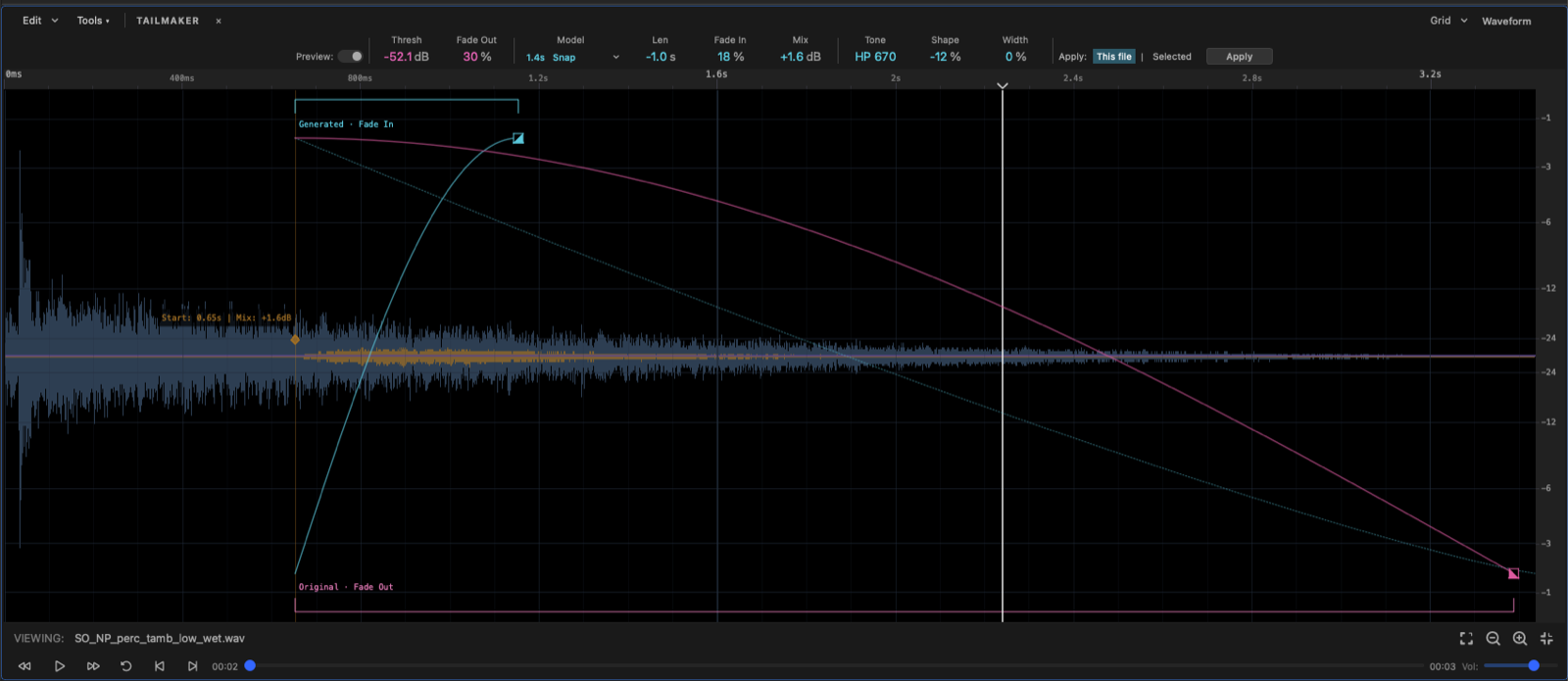The width and height of the screenshot is (1568, 681).
Task: Click the 00:02 current time readout
Action: click(x=224, y=666)
